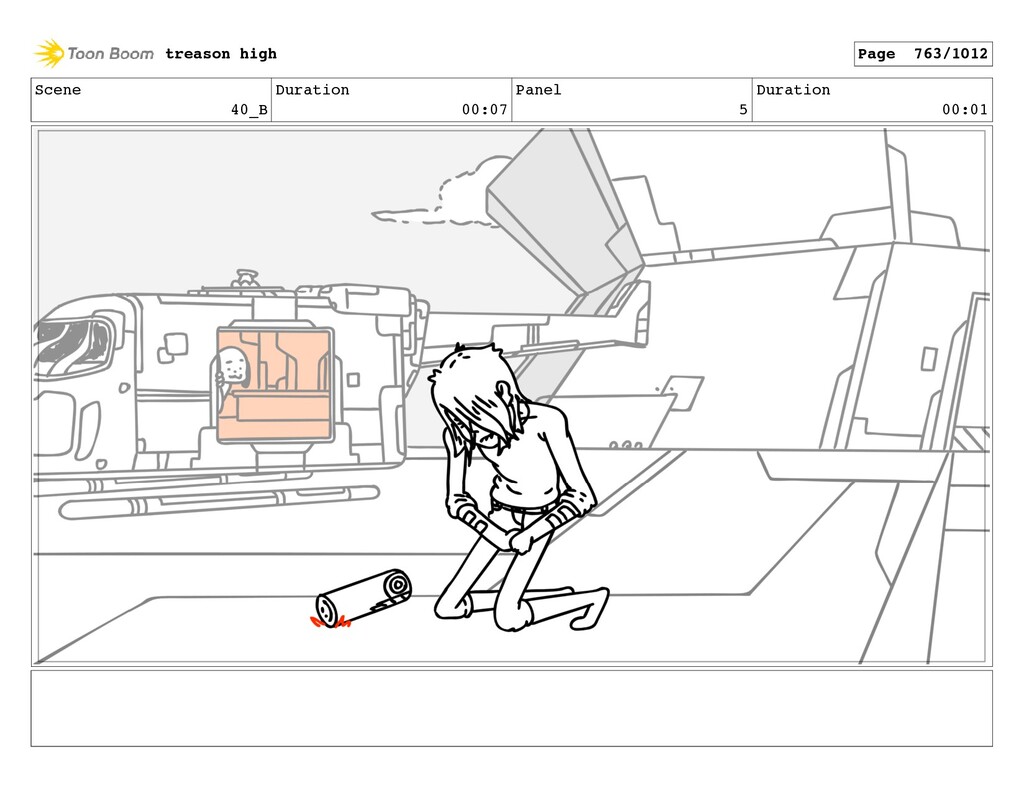Click the 'Panel' header label
The image size is (1024, 793).
point(538,89)
